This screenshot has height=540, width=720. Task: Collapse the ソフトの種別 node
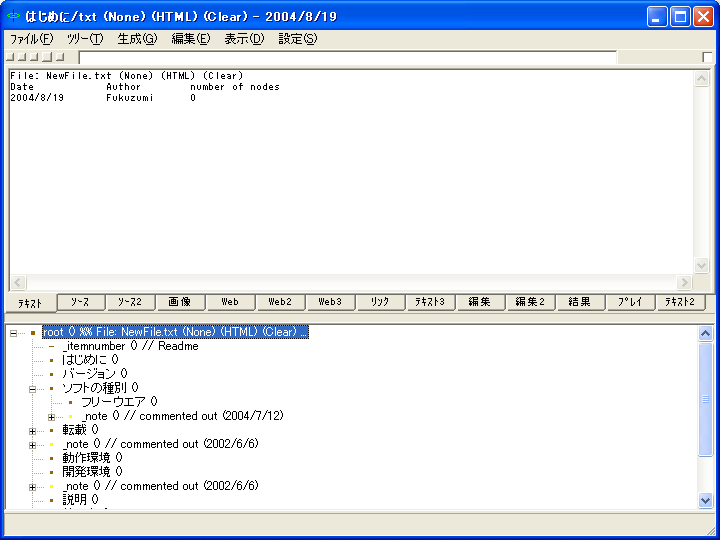coord(33,388)
